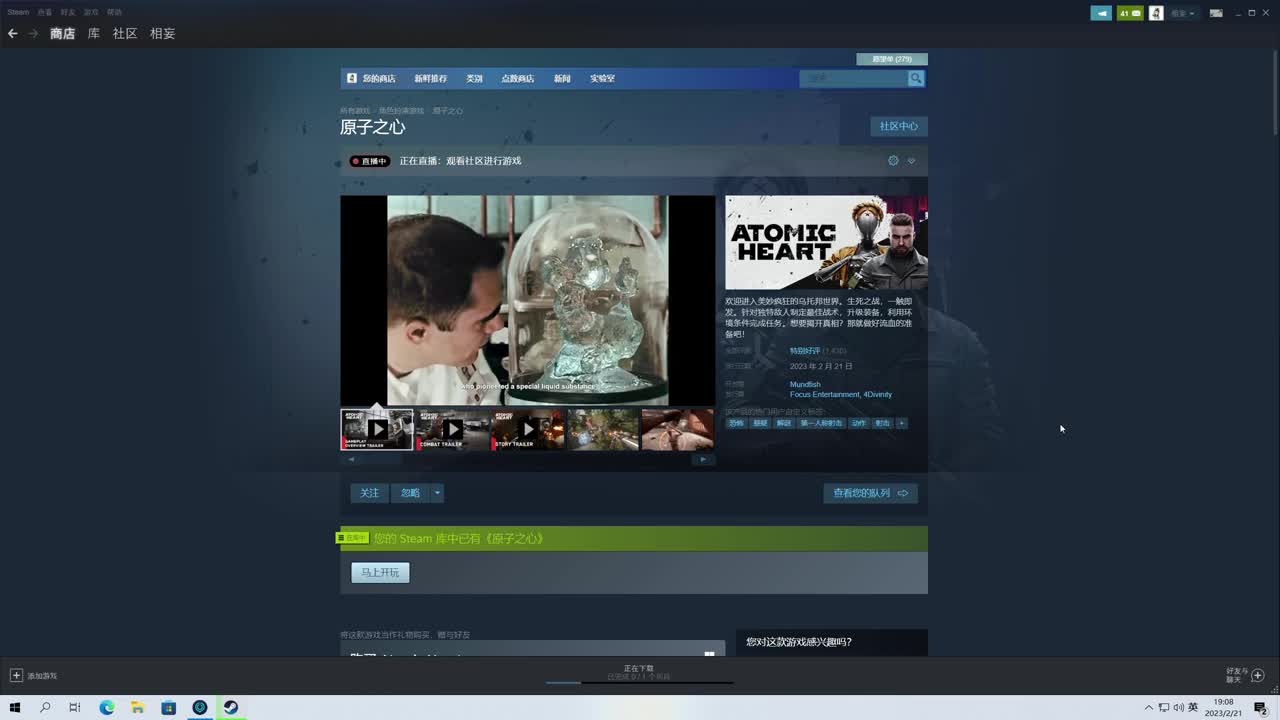Click the Atomic Heart header image
Image resolution: width=1280 pixels, height=720 pixels.
tap(826, 242)
